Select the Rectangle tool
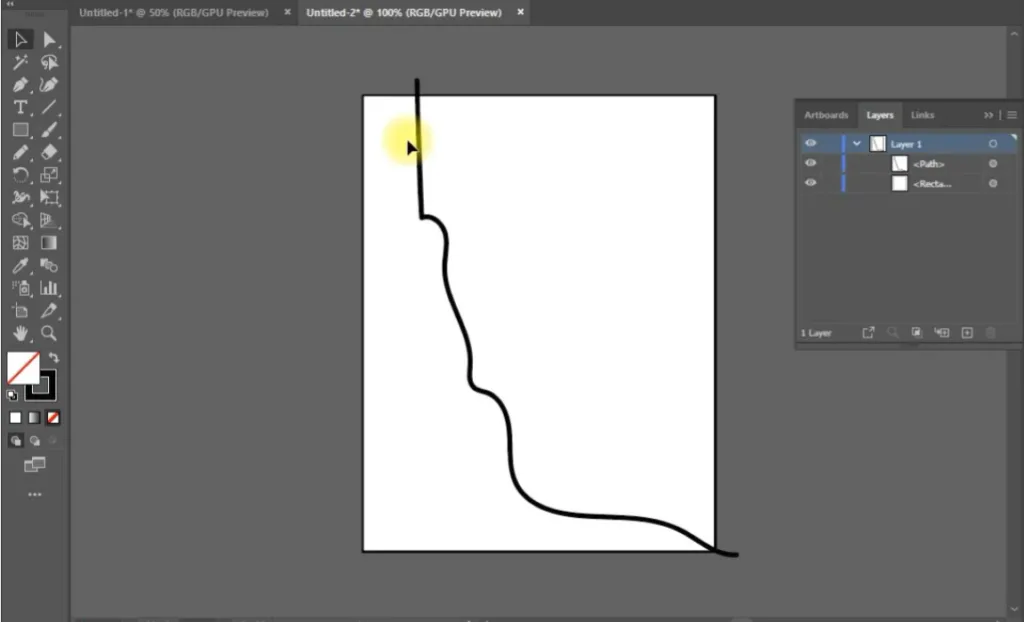 20,129
